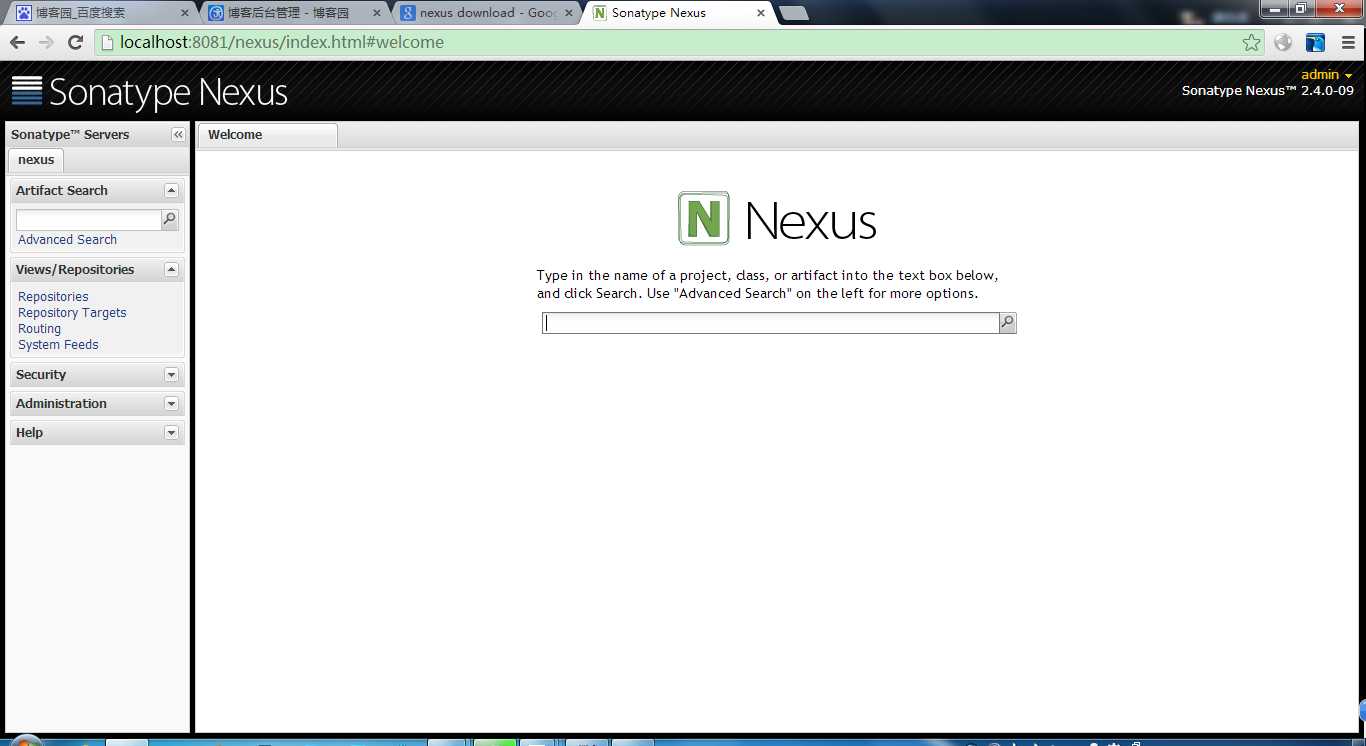
Task: Click the Views/Repositories section title
Action: [x=75, y=270]
